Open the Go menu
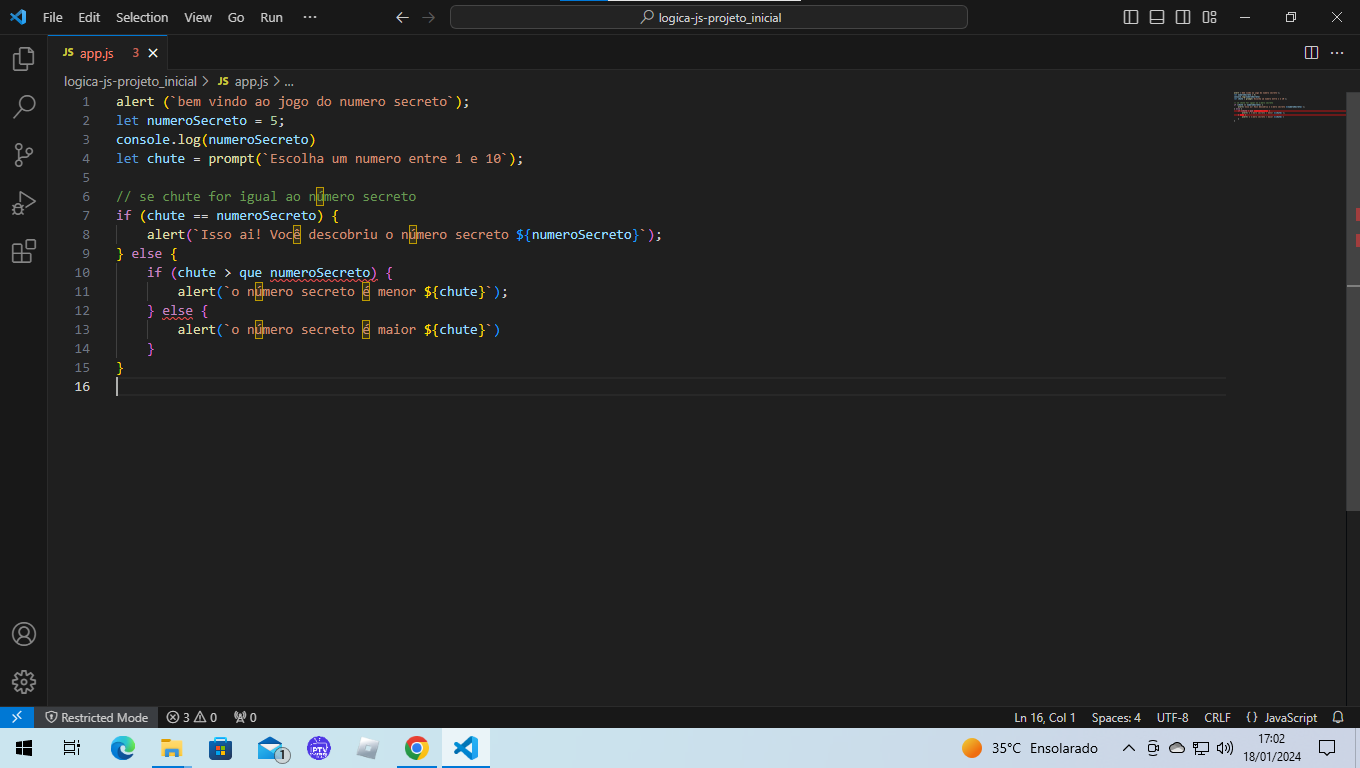This screenshot has width=1360, height=768. [x=236, y=17]
